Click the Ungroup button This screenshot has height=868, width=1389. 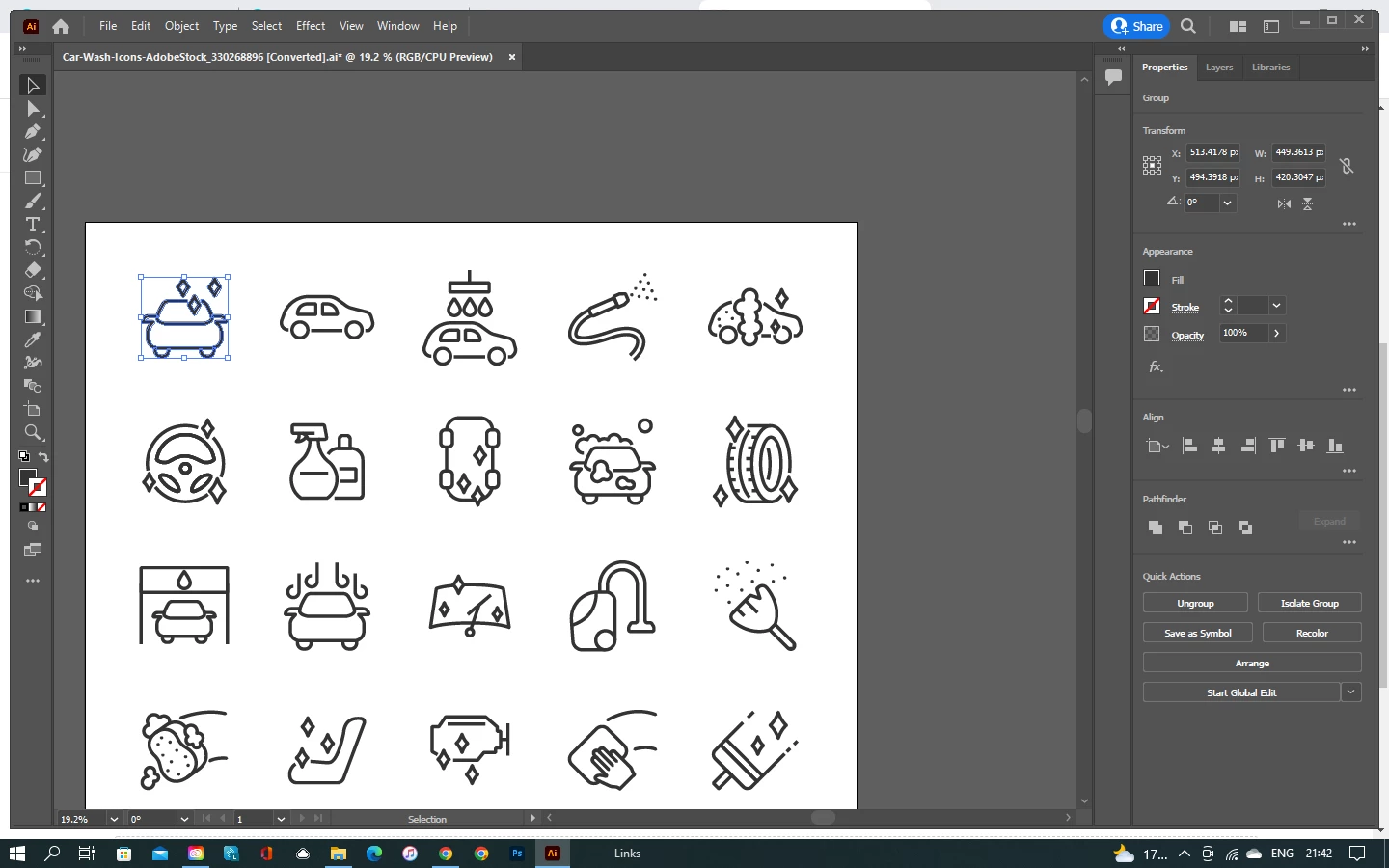pyautogui.click(x=1195, y=603)
